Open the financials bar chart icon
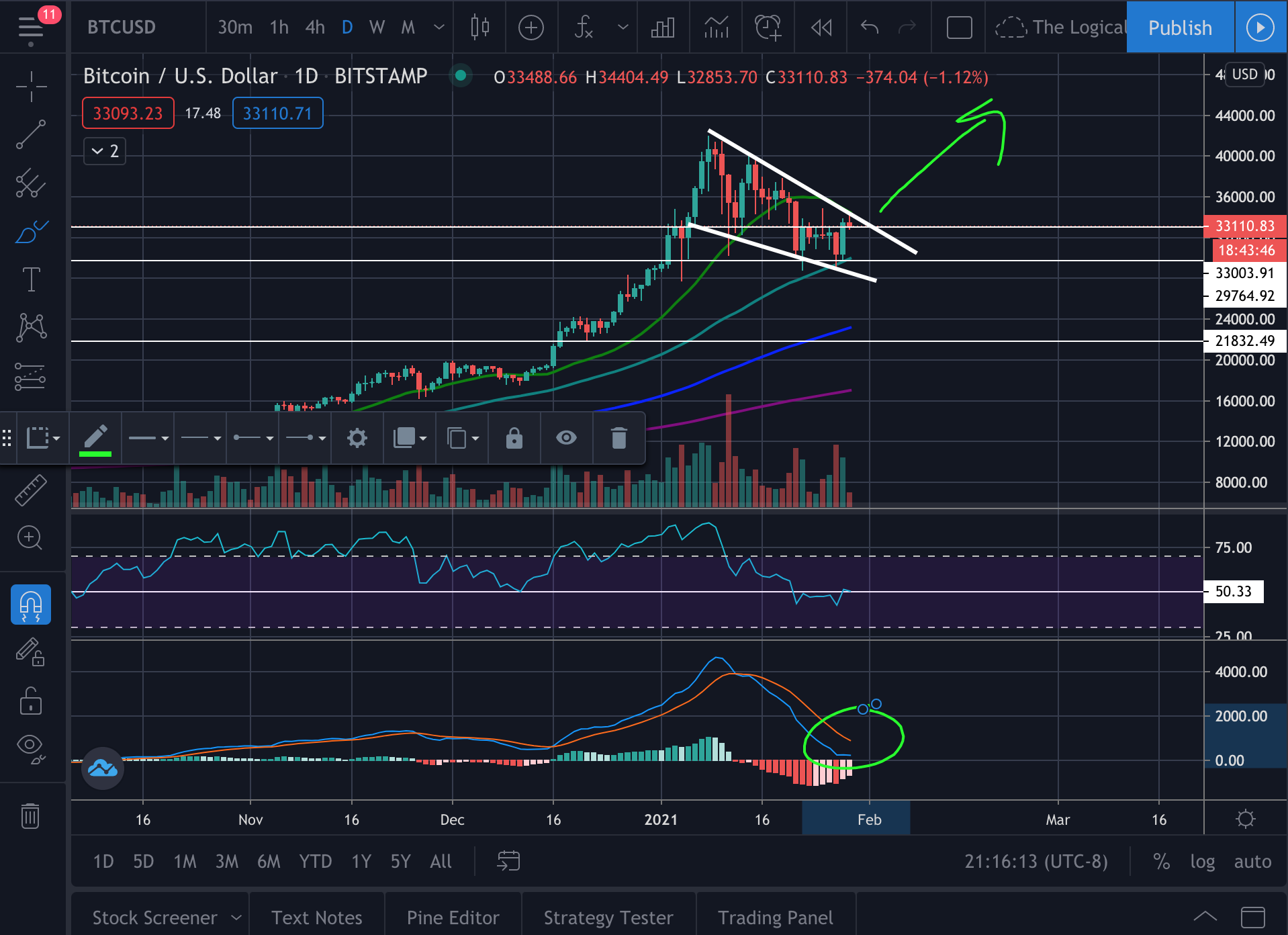 [x=663, y=28]
